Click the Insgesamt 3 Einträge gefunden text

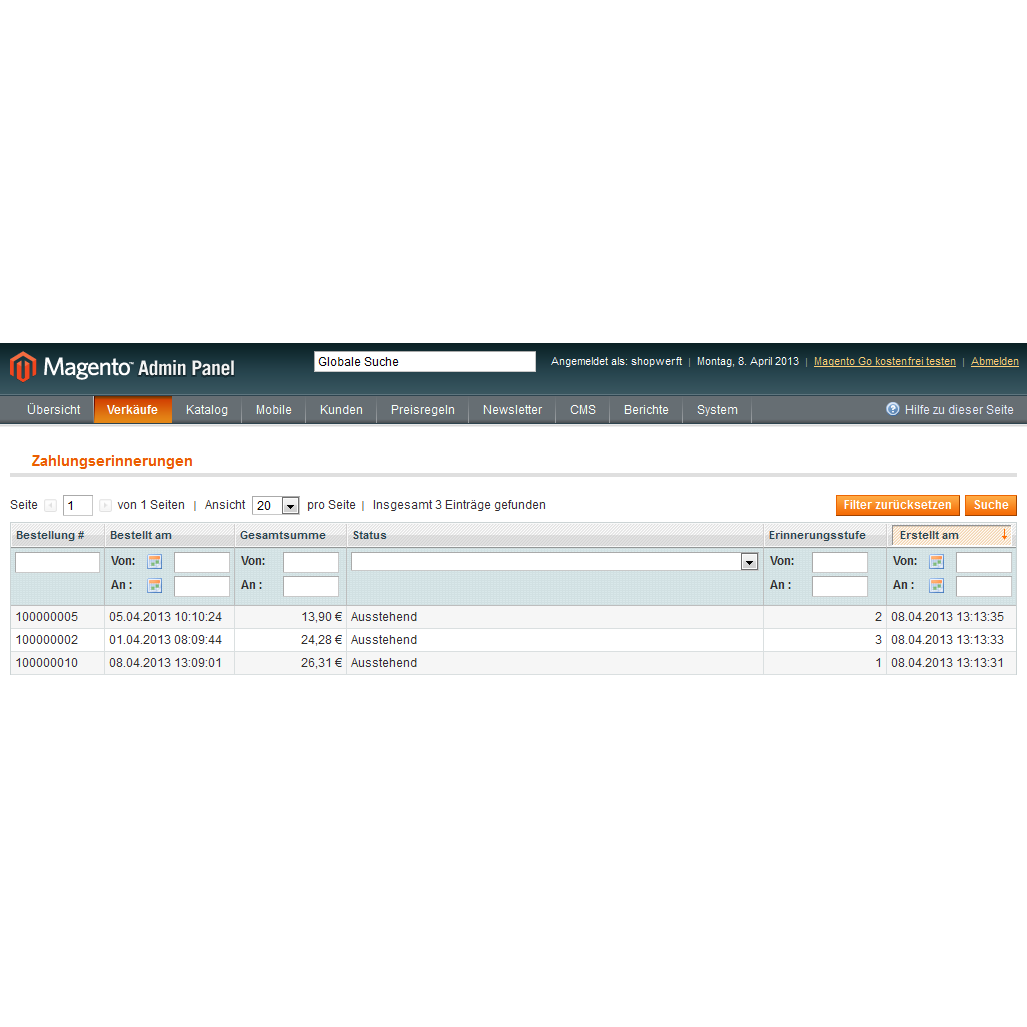point(459,505)
